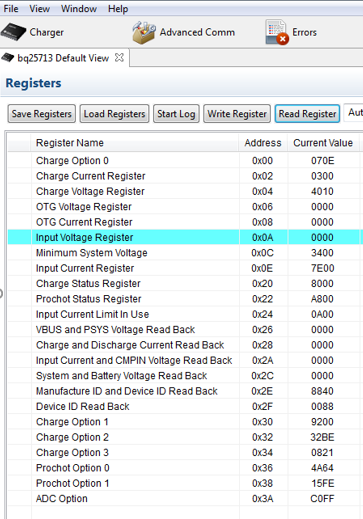
Task: Click current value 8000
Action: [x=323, y=283]
